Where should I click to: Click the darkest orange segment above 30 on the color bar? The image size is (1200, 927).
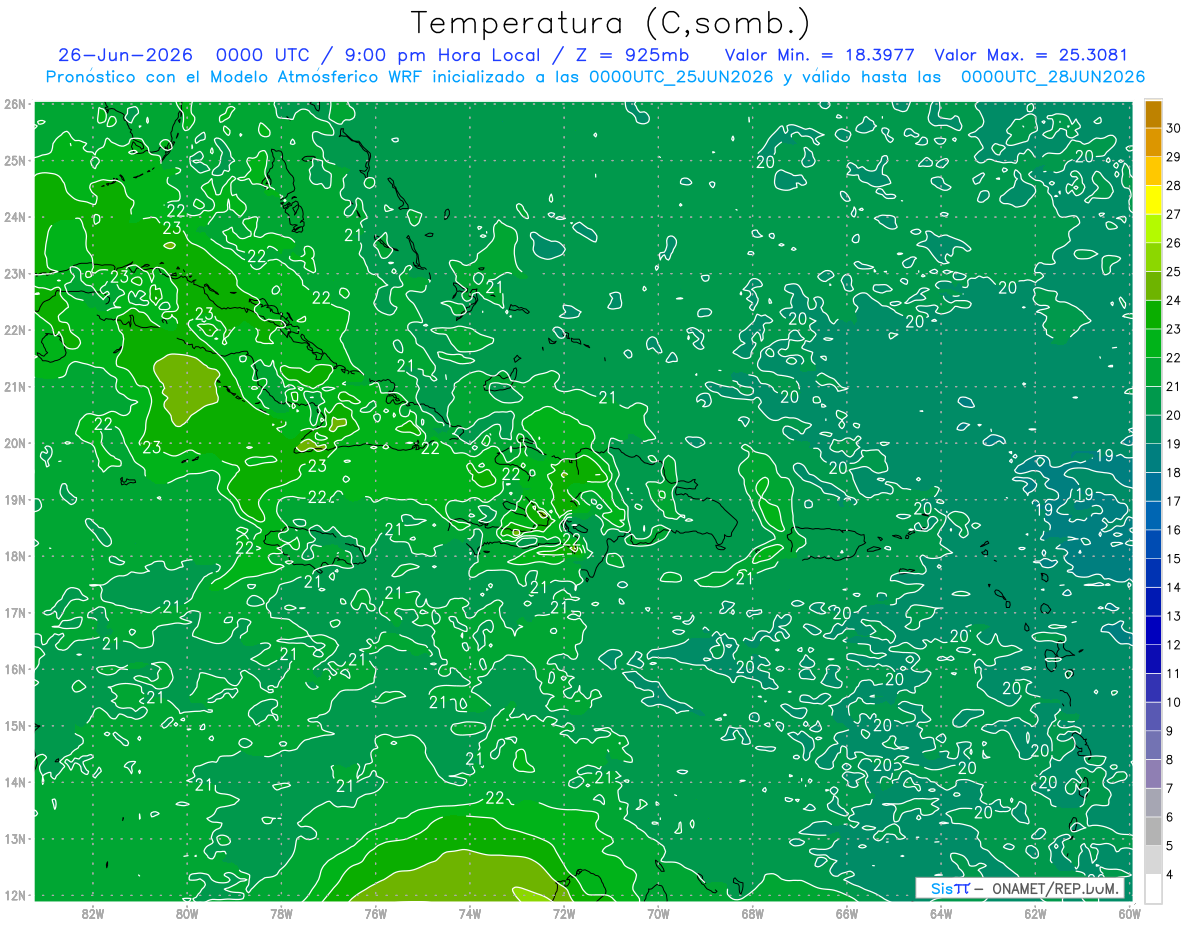coord(1153,113)
